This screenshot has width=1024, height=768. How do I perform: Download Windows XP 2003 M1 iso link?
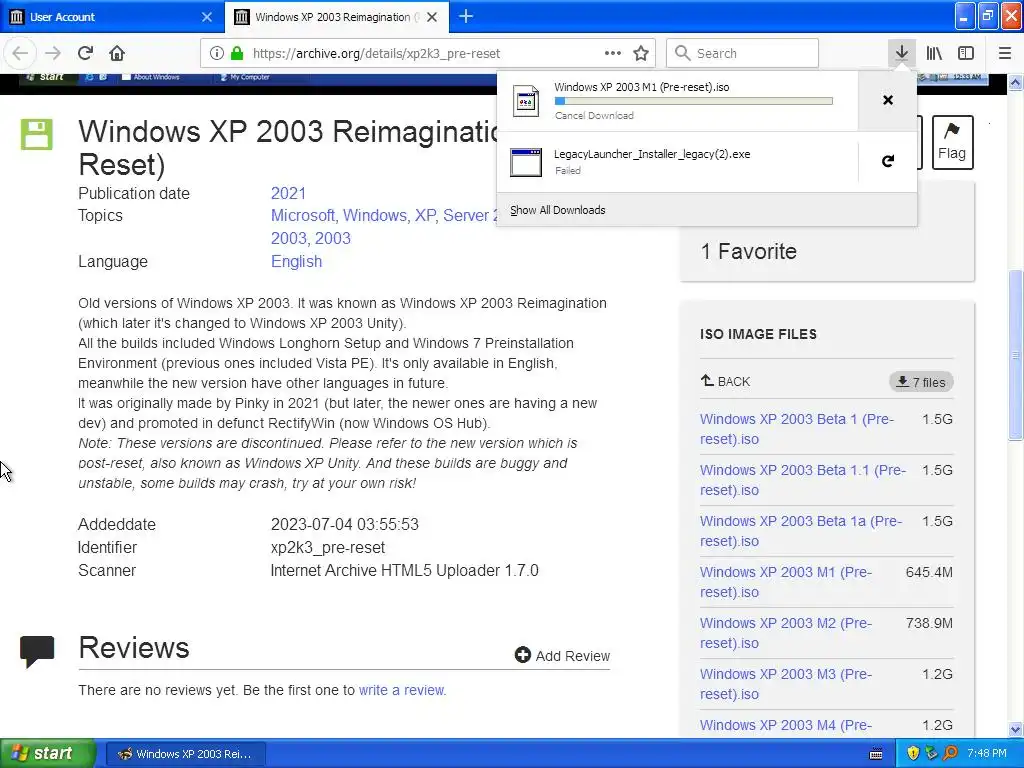pos(786,582)
